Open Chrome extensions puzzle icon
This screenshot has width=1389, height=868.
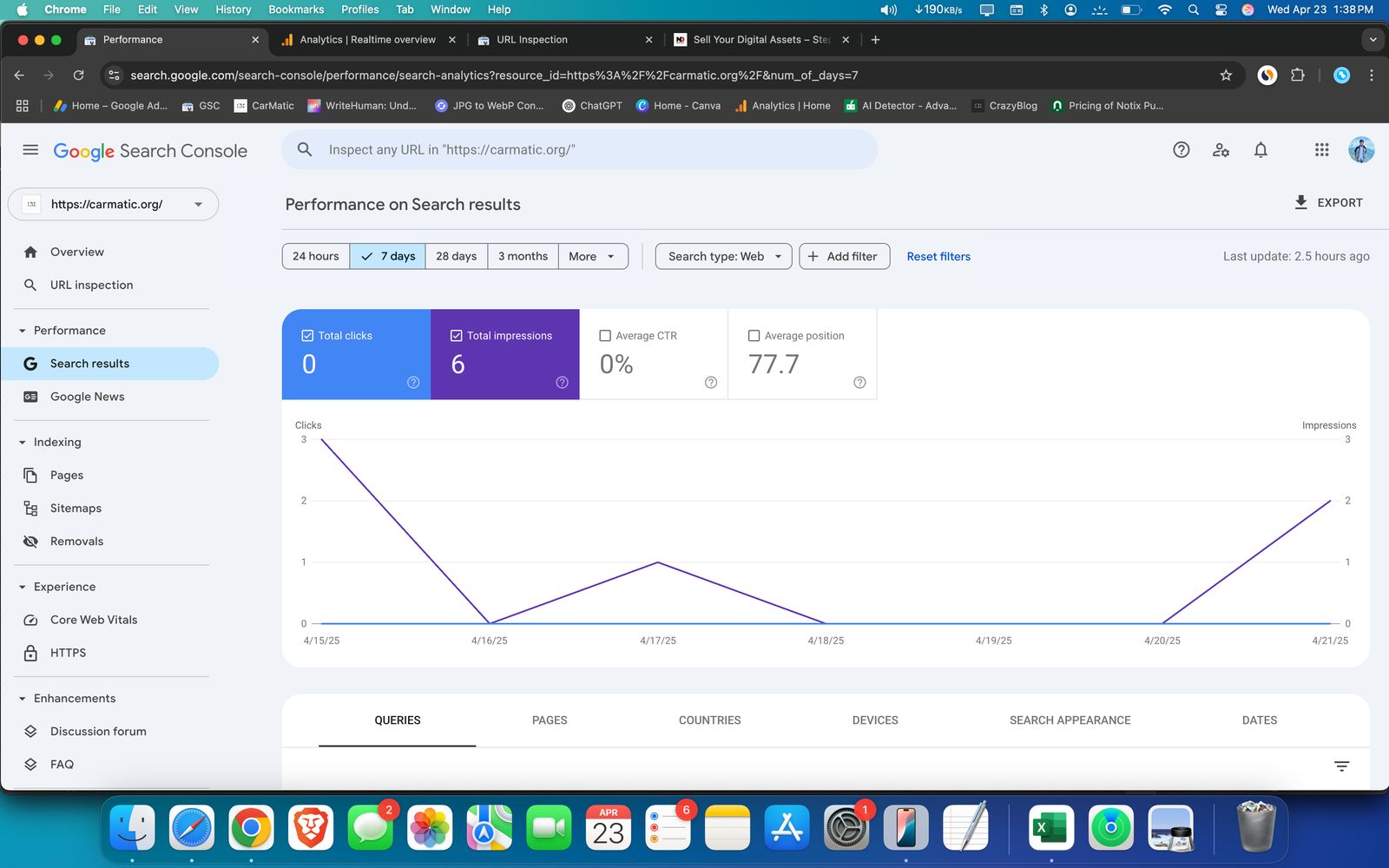(x=1298, y=76)
